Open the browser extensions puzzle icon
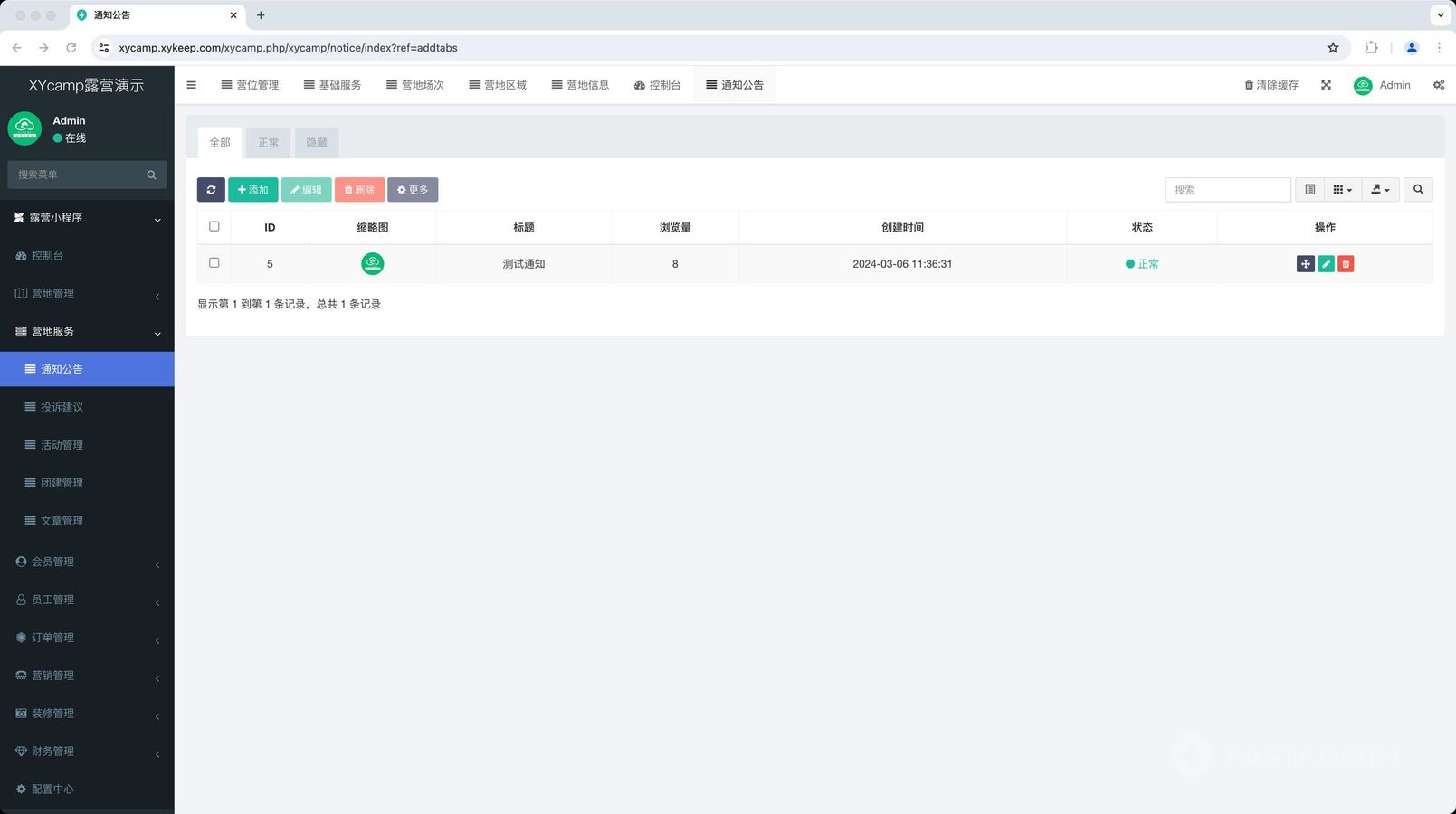This screenshot has height=814, width=1456. (x=1371, y=48)
